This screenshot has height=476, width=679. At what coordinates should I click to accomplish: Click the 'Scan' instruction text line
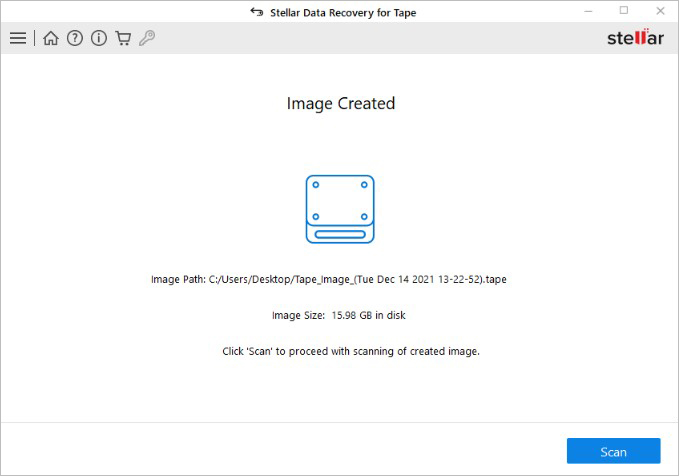point(350,351)
